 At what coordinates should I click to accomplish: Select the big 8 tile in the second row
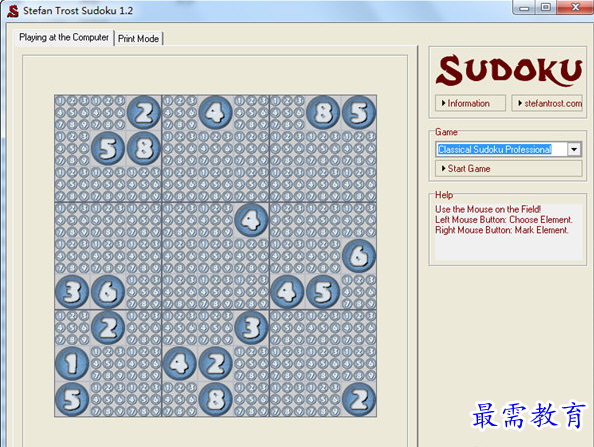144,148
